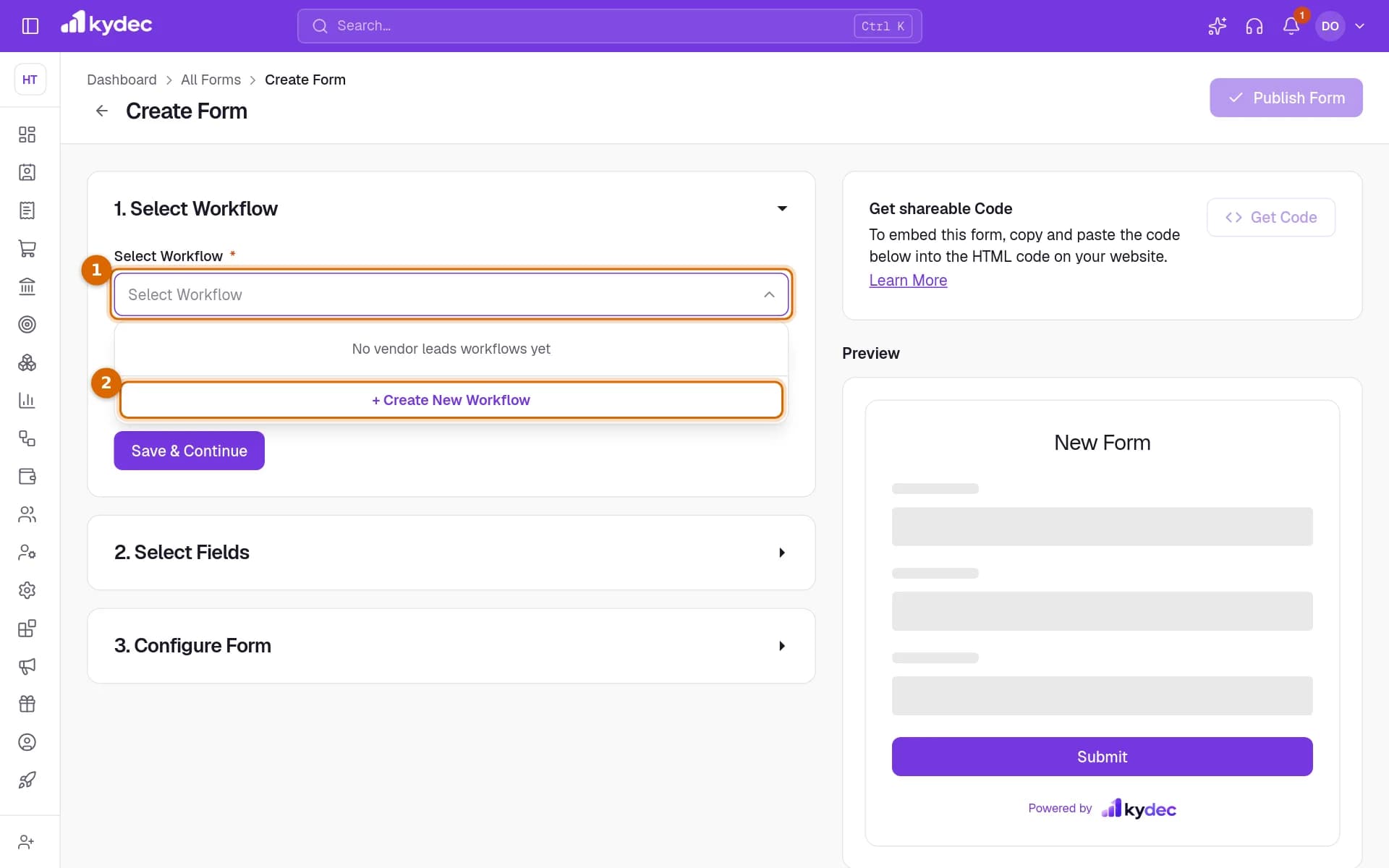Expand the 3. Configure Form section
1389x868 pixels.
tap(451, 646)
